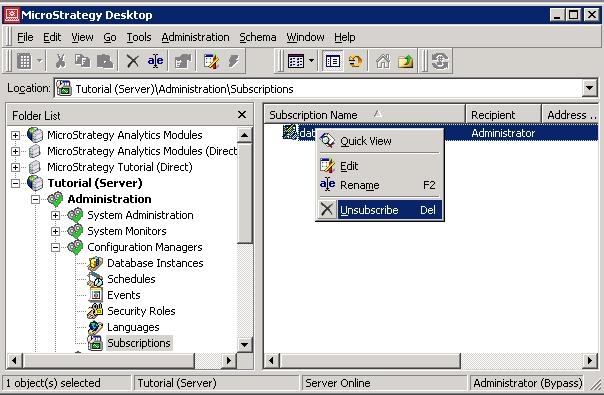Open the Tools menu
604x395 pixels.
click(139, 37)
